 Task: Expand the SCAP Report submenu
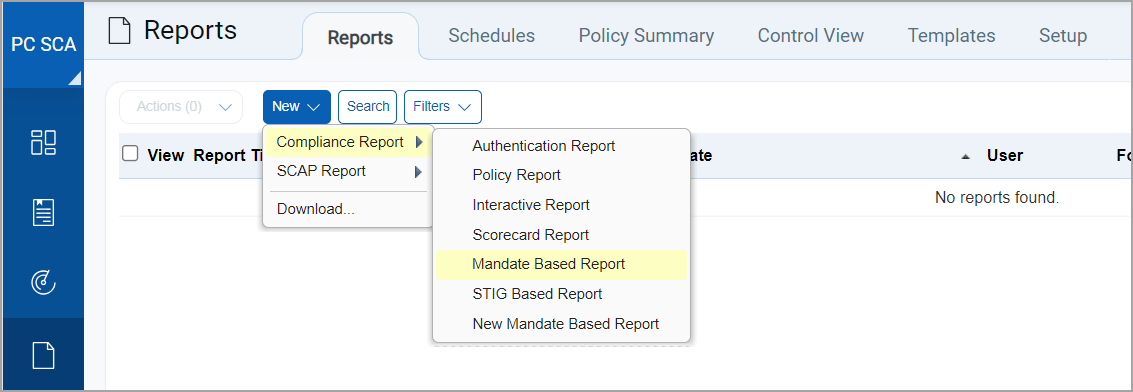pos(348,172)
